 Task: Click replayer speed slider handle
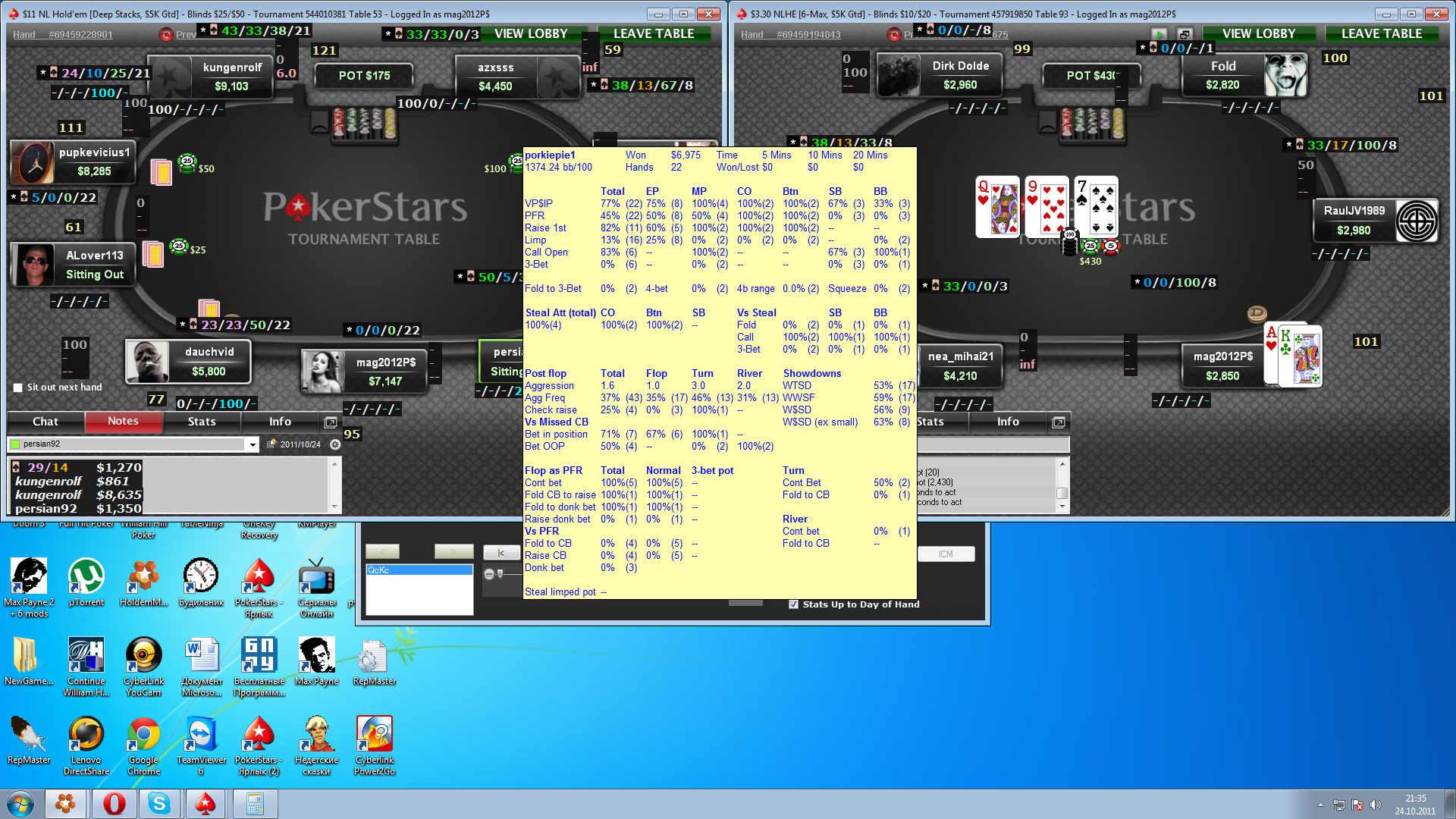coord(500,574)
